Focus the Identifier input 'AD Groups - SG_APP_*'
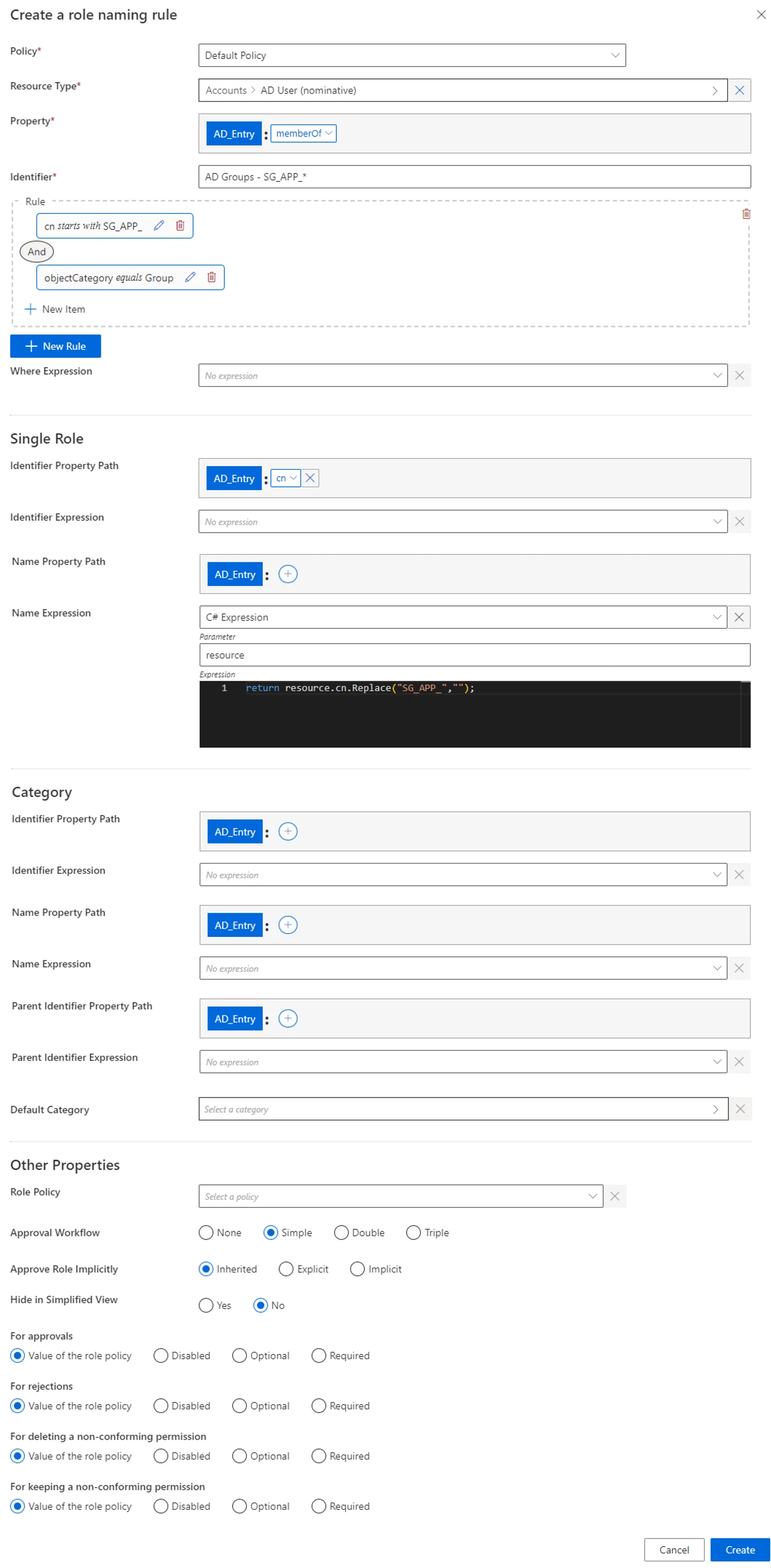Viewport: 771px width, 1568px height. 474,177
